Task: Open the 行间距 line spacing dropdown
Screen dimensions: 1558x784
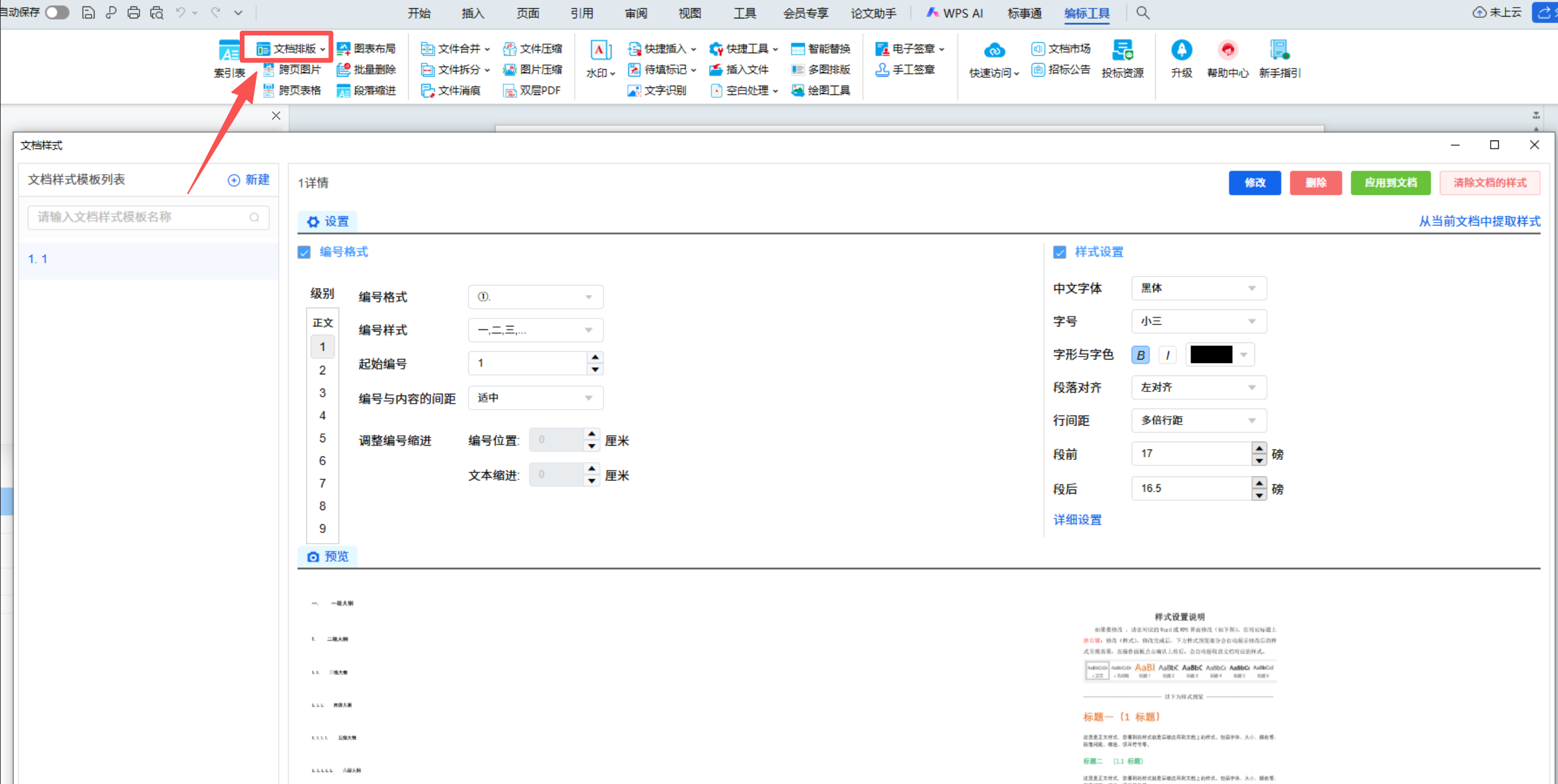Action: point(1198,421)
